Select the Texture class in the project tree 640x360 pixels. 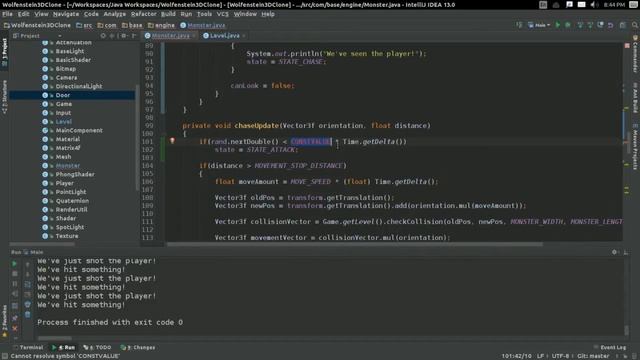tap(67, 236)
